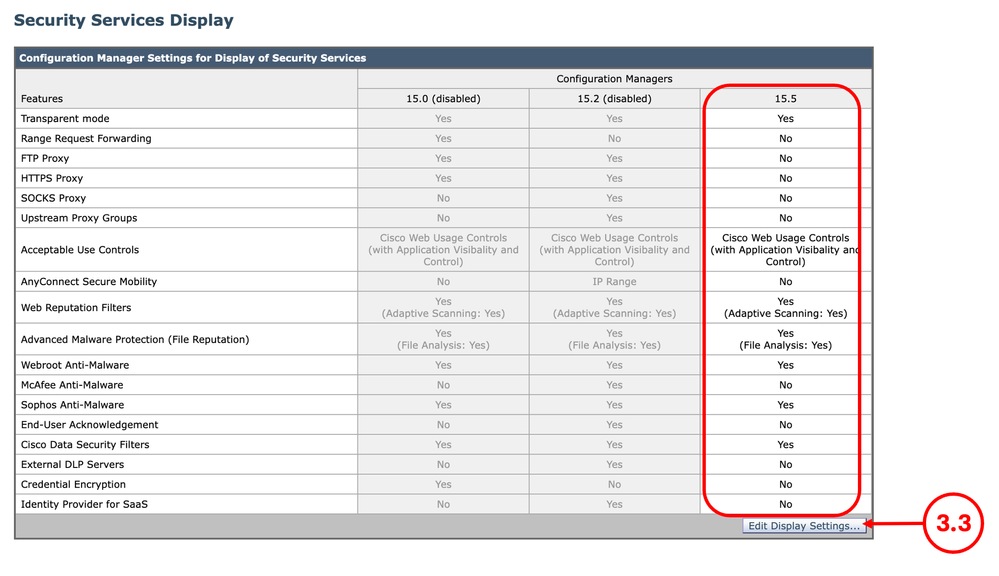This screenshot has height=576, width=999.
Task: Click the 15.0 value for Credential Encryption
Action: point(443,484)
